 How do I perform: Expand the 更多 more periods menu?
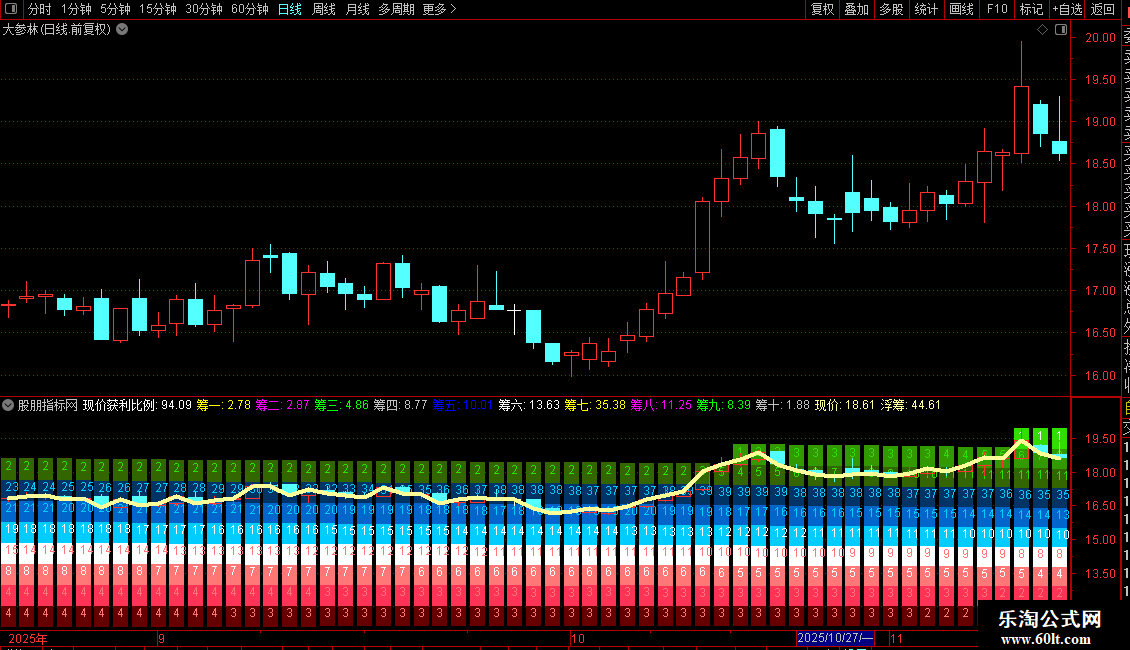coord(440,9)
